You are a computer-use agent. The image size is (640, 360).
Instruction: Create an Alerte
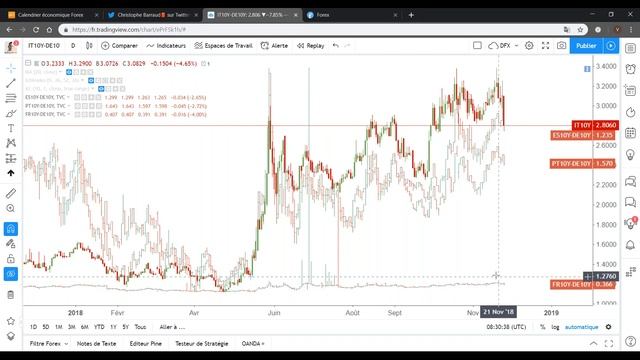pyautogui.click(x=274, y=46)
